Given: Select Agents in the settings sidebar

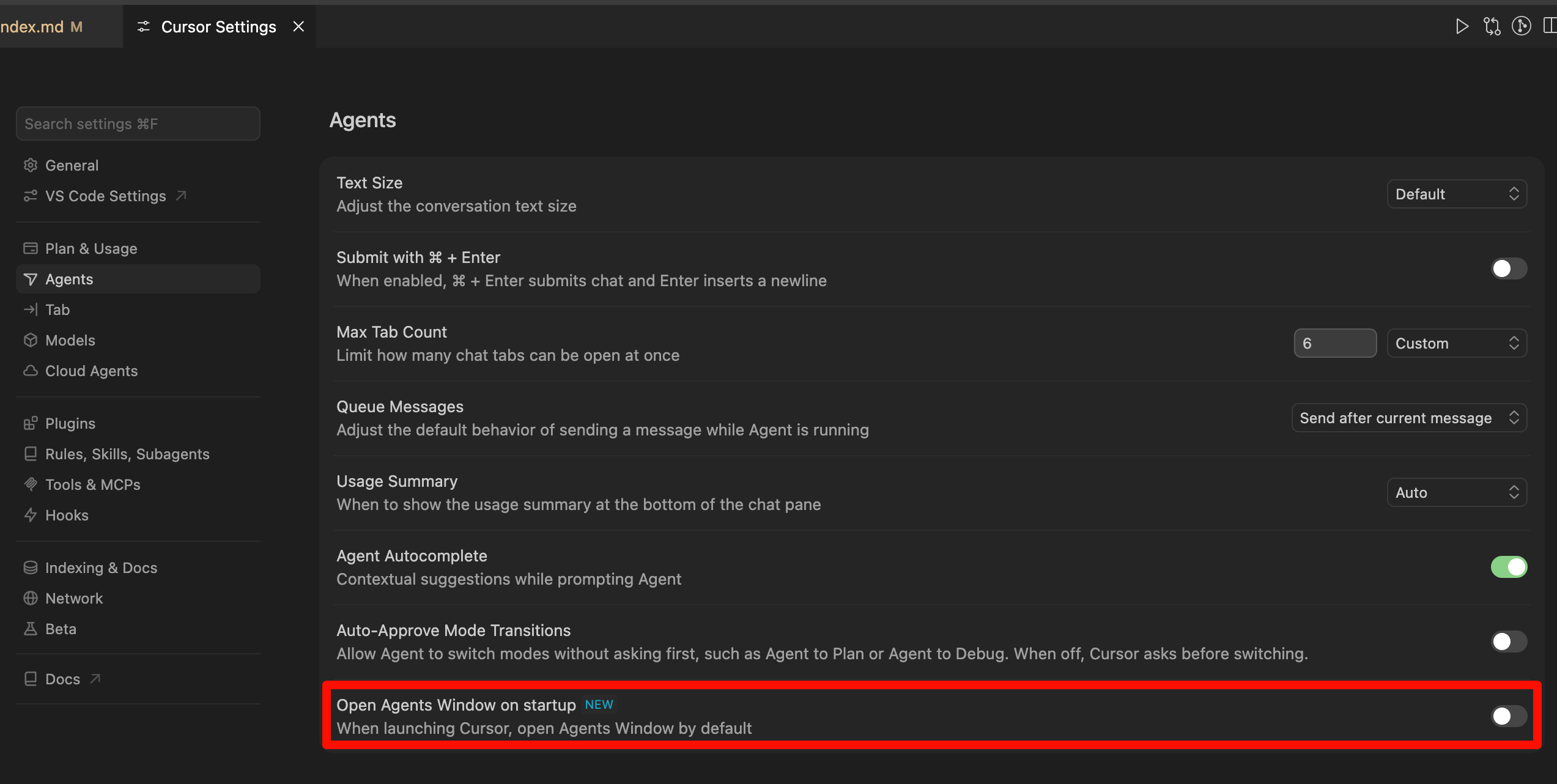Looking at the screenshot, I should (x=138, y=279).
